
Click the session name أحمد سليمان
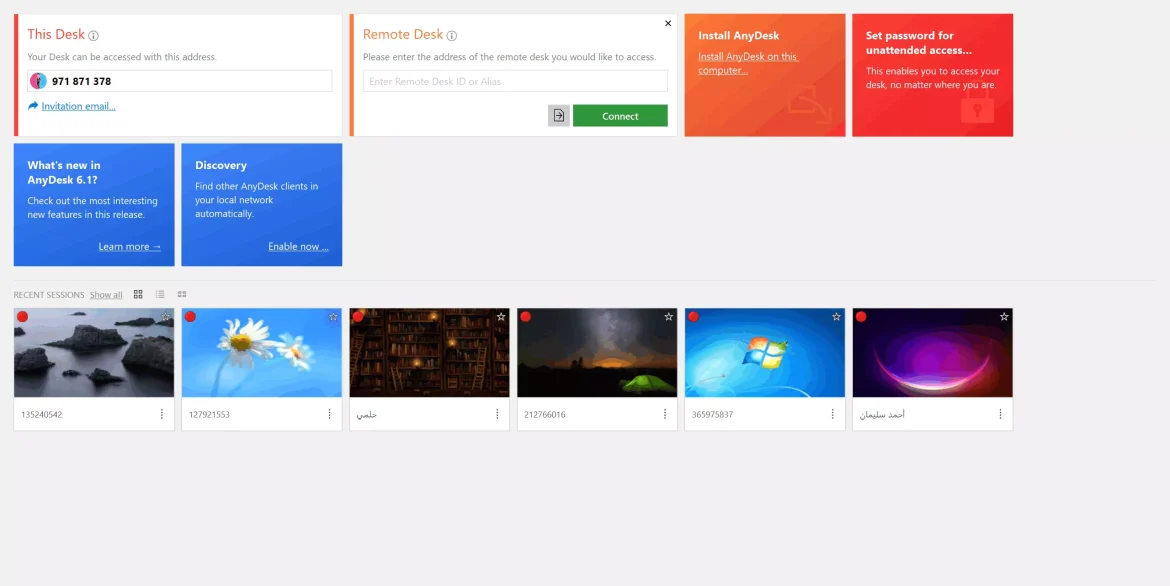[x=882, y=414]
